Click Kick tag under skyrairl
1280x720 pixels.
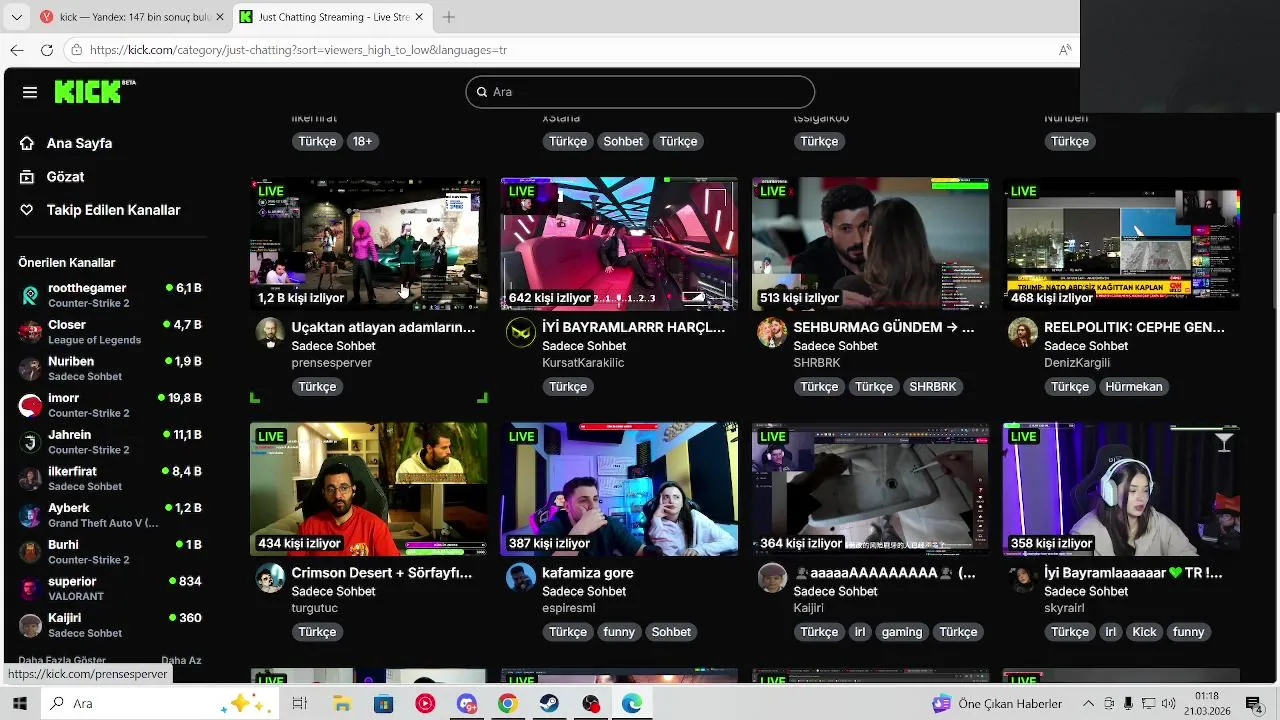pyautogui.click(x=1144, y=632)
